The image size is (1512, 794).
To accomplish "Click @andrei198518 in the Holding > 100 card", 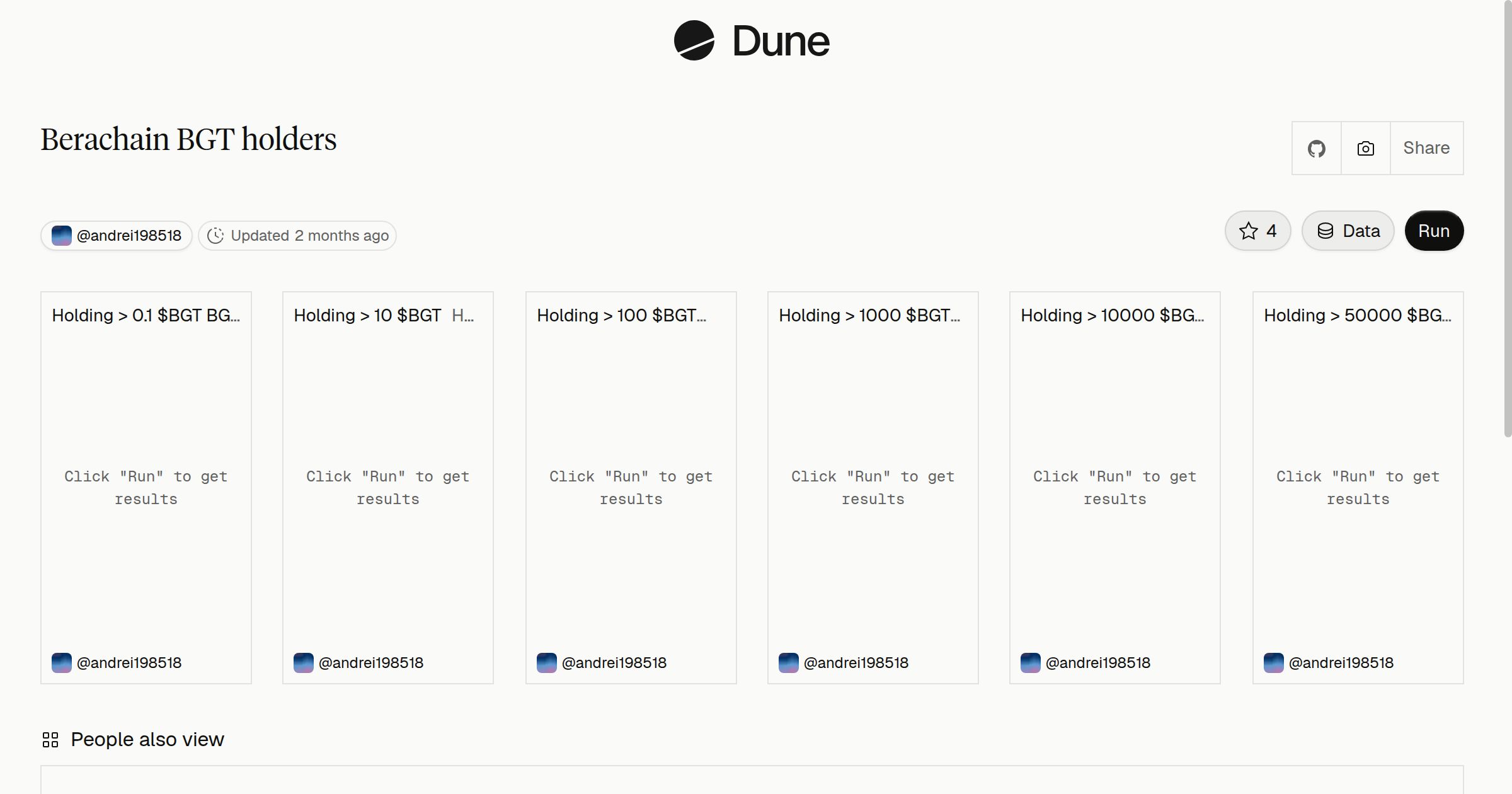I will click(614, 663).
